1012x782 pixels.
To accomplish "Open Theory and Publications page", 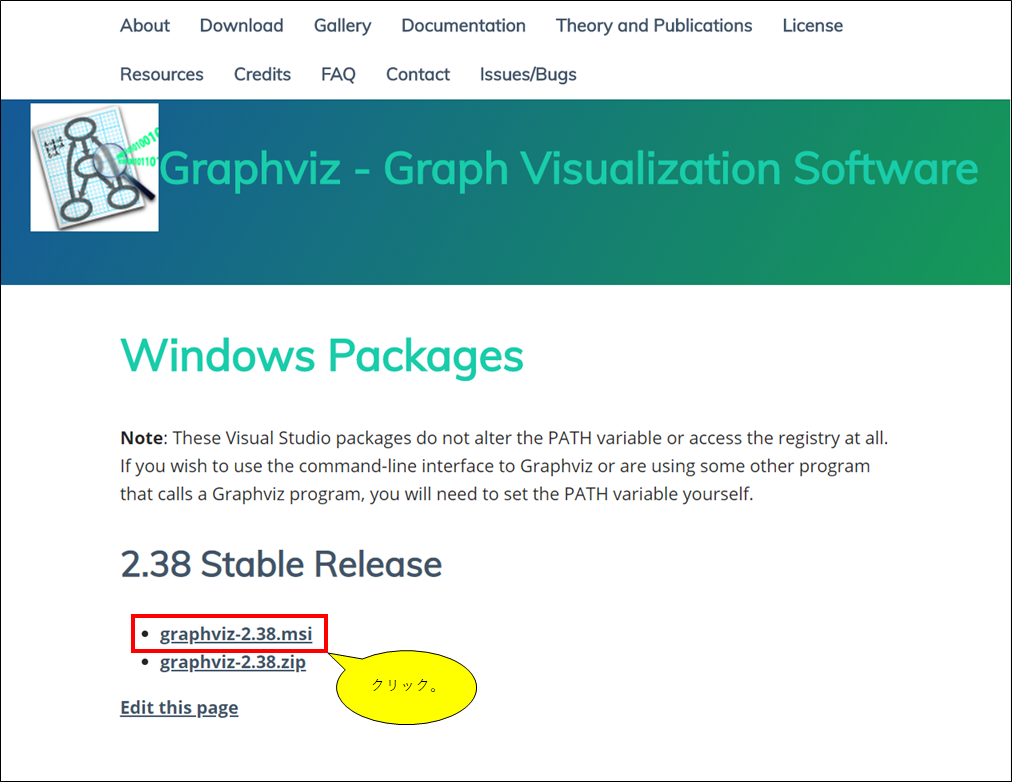I will click(654, 26).
